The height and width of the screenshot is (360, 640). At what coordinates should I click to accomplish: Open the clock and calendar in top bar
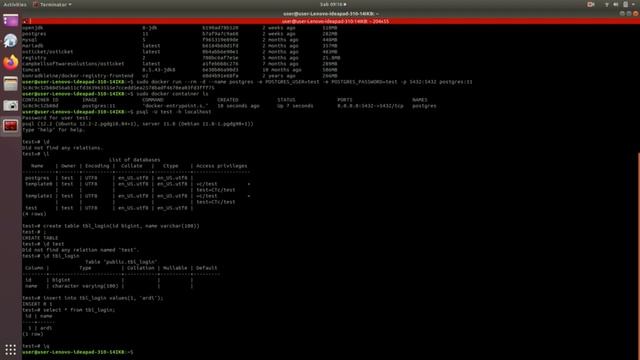(x=333, y=4)
